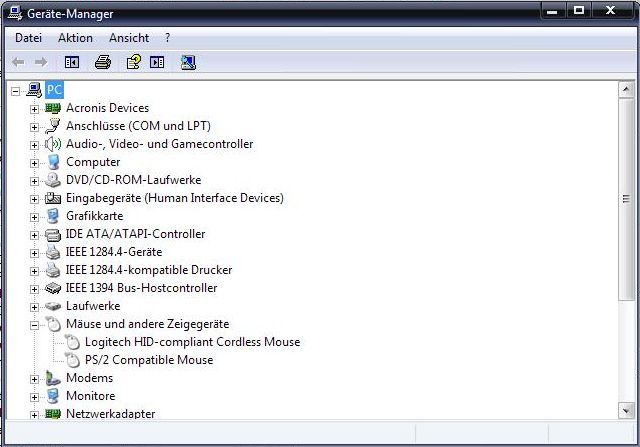Click the PS/2 Compatible Mouse icon
Viewport: 640px width, 447px height.
[x=72, y=360]
